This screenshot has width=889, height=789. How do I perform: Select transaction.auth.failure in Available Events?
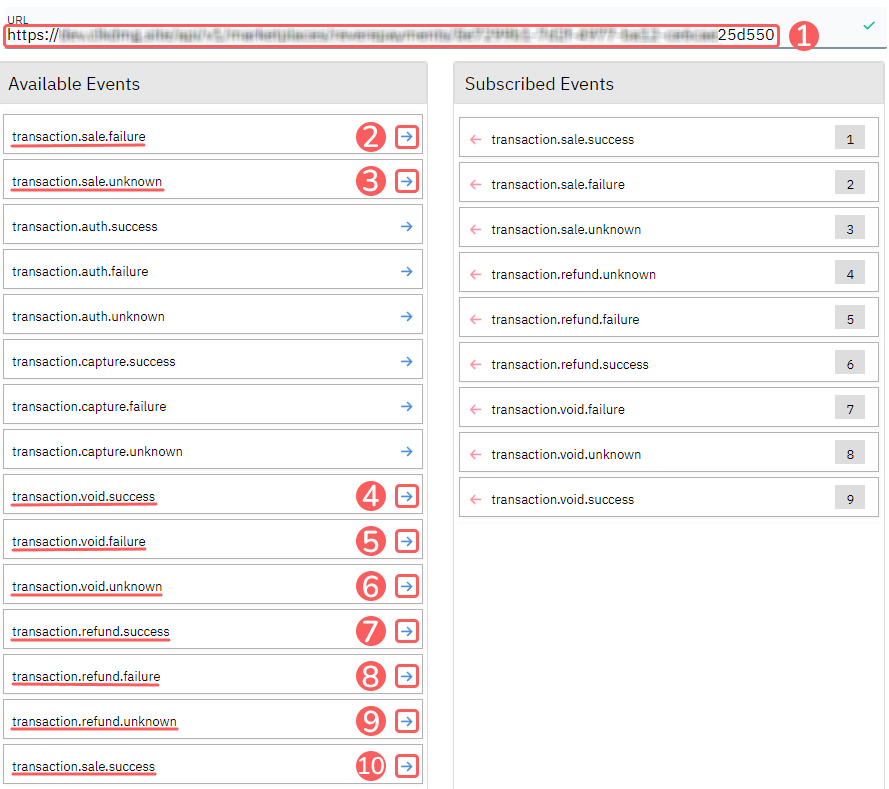[x=80, y=272]
